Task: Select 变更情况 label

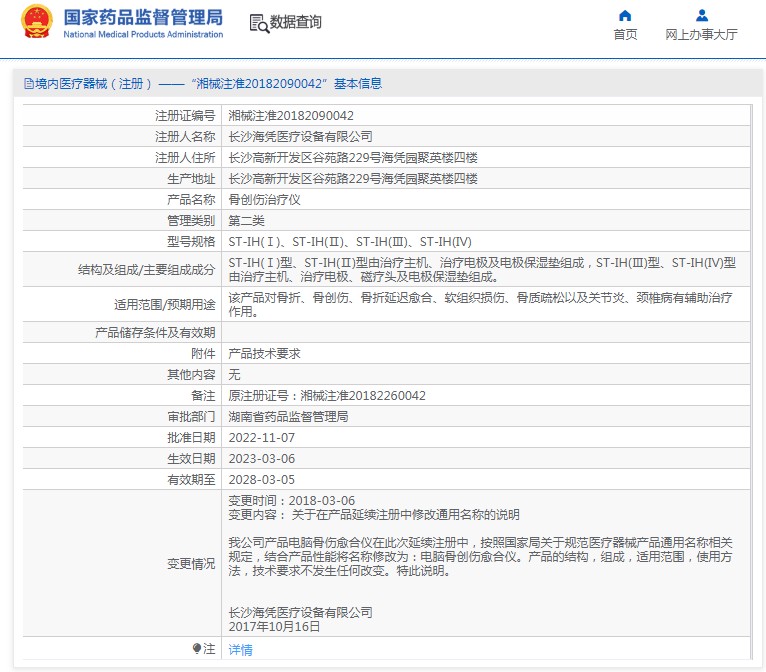Action: click(191, 564)
